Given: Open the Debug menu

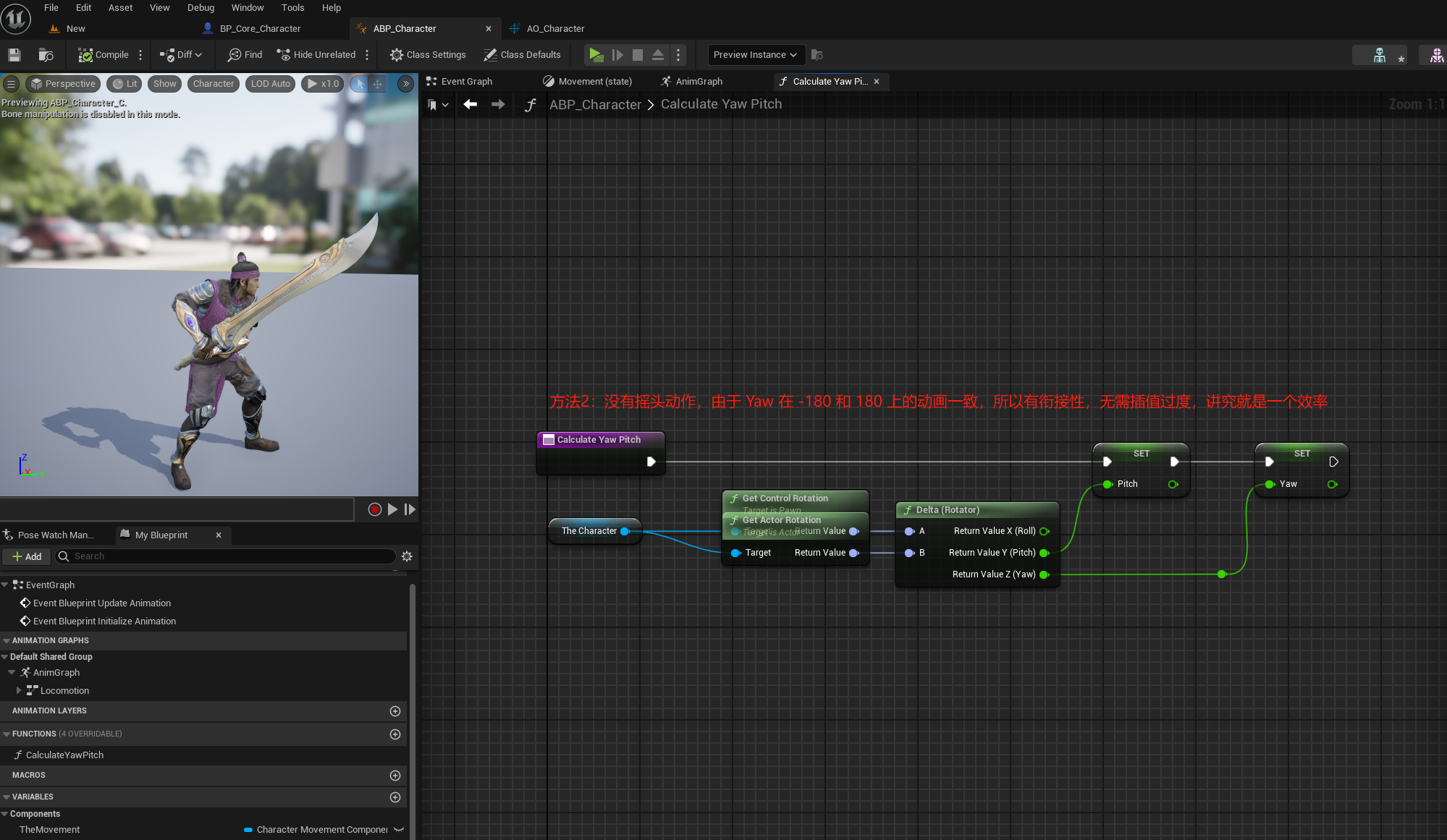Looking at the screenshot, I should point(201,8).
